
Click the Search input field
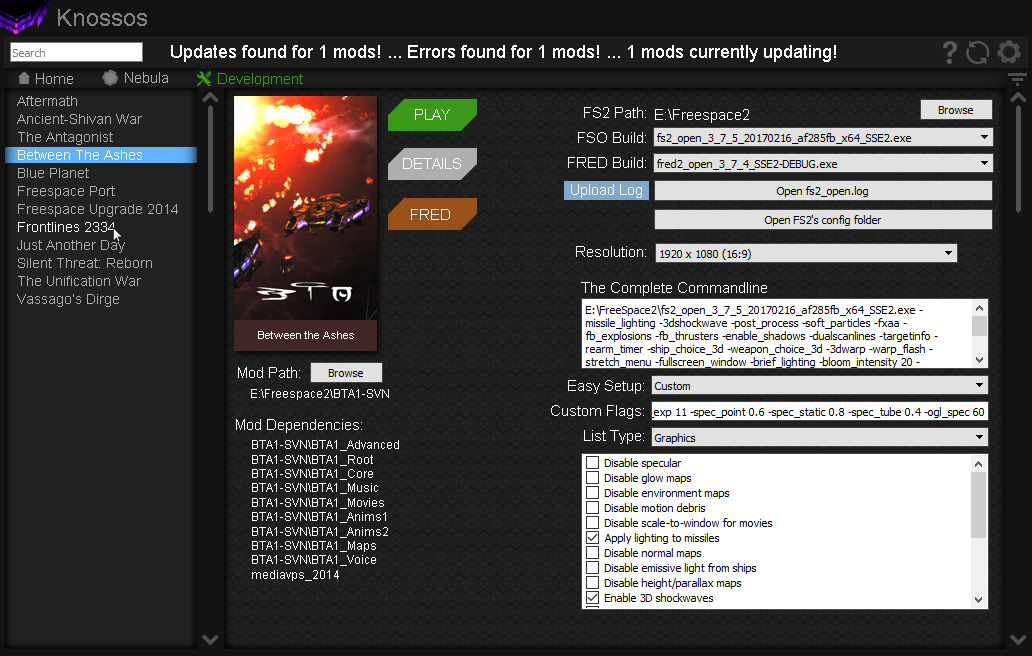tap(76, 53)
